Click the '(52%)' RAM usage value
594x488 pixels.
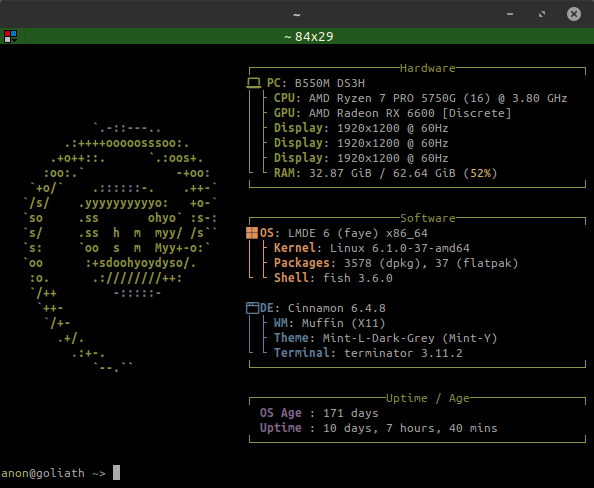pyautogui.click(x=480, y=173)
